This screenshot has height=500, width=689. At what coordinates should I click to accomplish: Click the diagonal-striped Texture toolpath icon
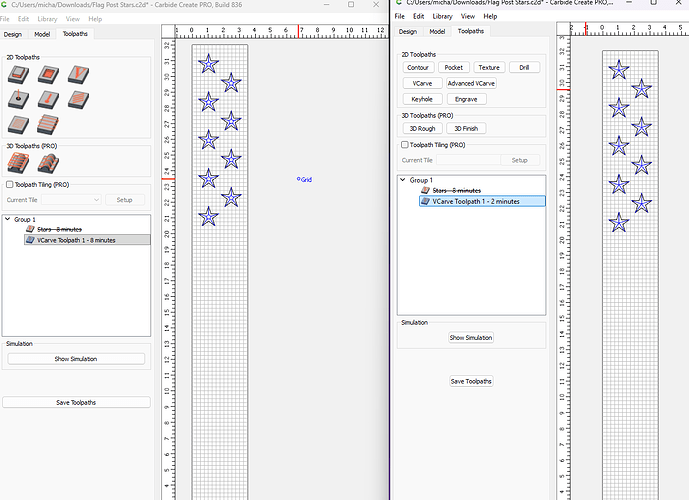77,99
